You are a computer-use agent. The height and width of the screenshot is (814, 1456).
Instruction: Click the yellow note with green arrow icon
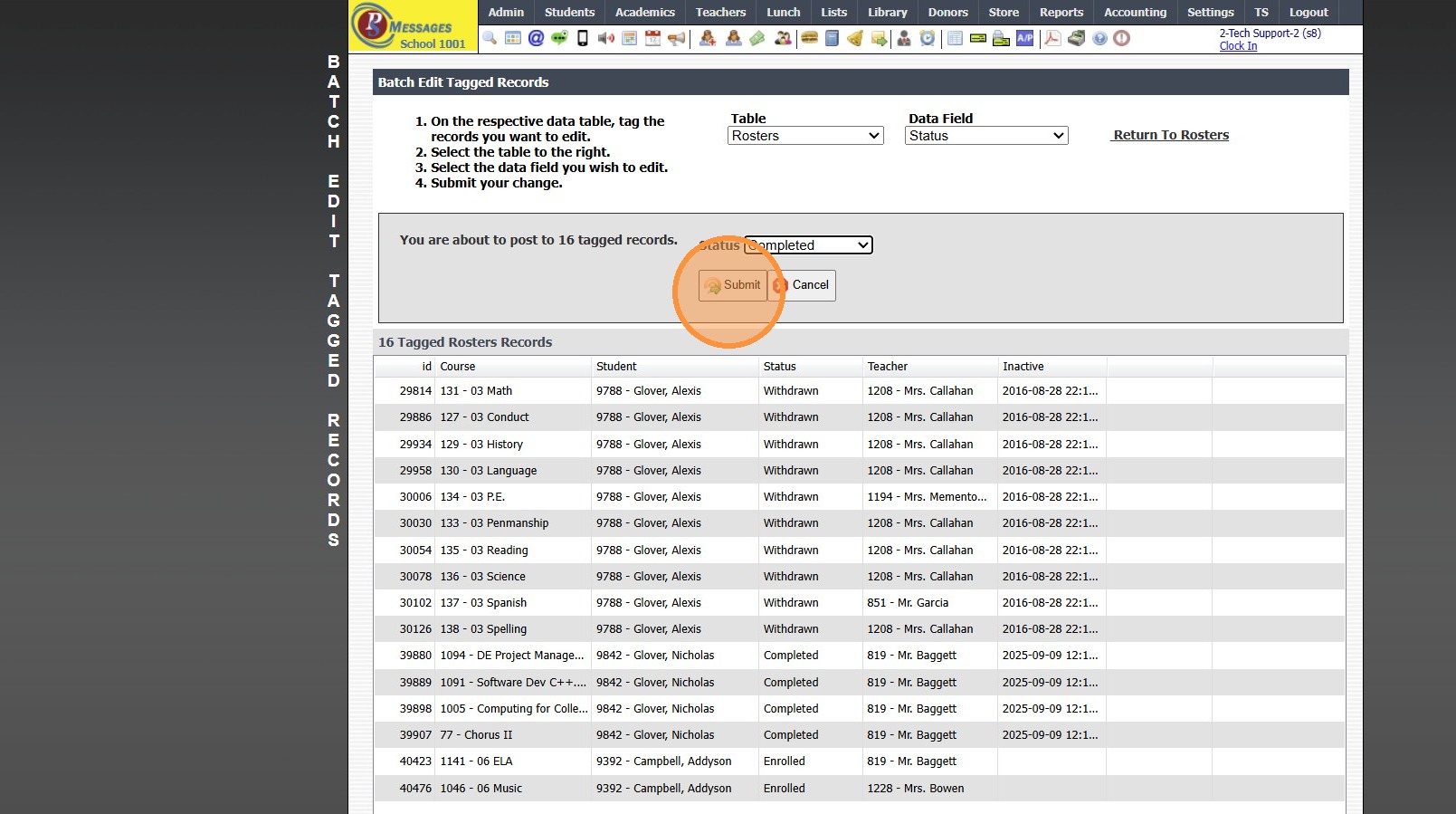click(x=879, y=38)
